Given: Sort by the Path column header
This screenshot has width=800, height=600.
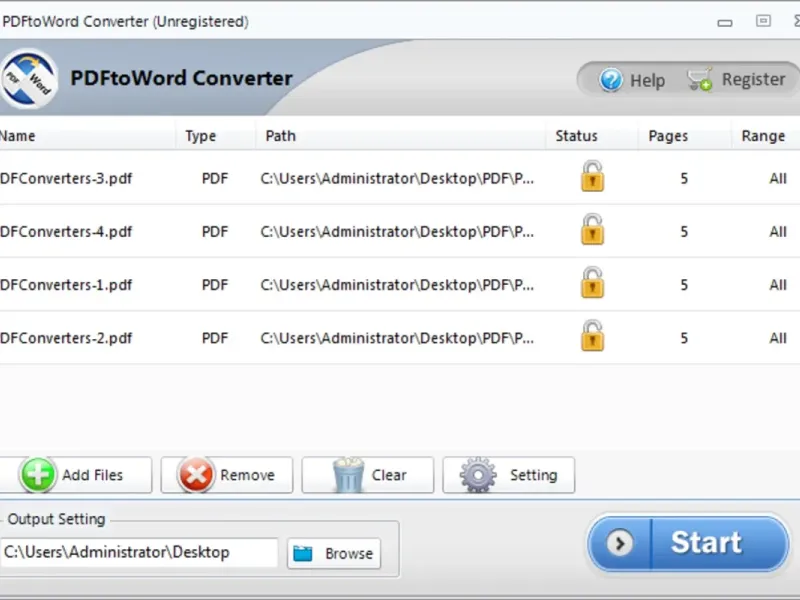Looking at the screenshot, I should pos(281,136).
